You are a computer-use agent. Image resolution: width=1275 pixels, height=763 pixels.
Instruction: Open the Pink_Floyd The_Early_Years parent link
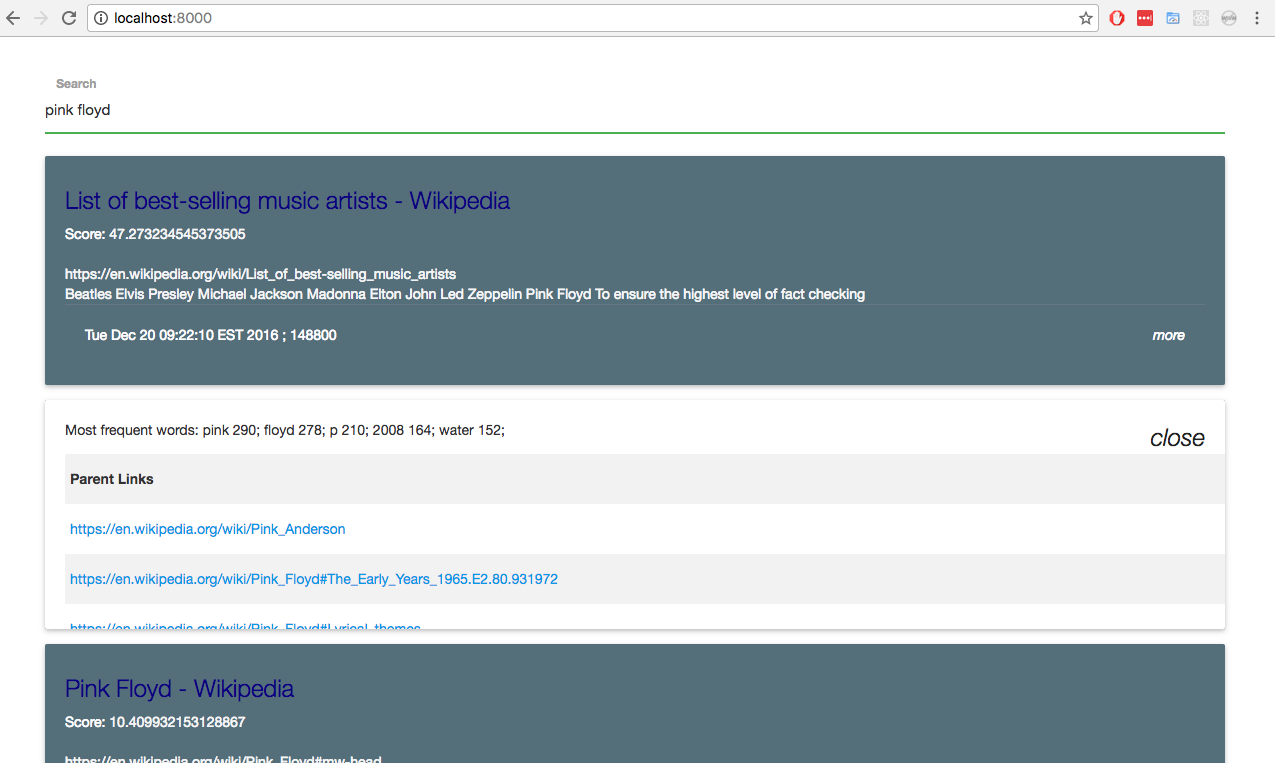click(314, 579)
